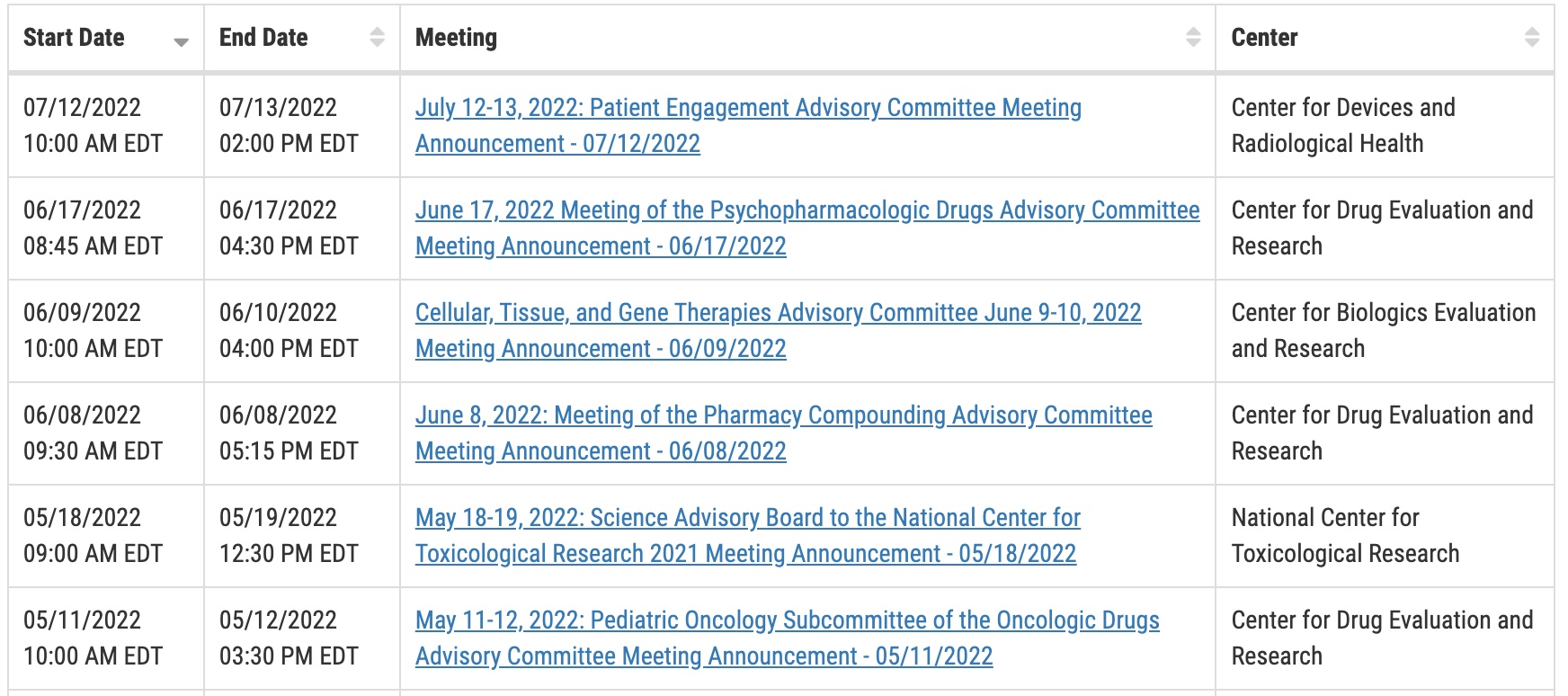
Task: Sort table by Center header text
Action: [x=1264, y=38]
